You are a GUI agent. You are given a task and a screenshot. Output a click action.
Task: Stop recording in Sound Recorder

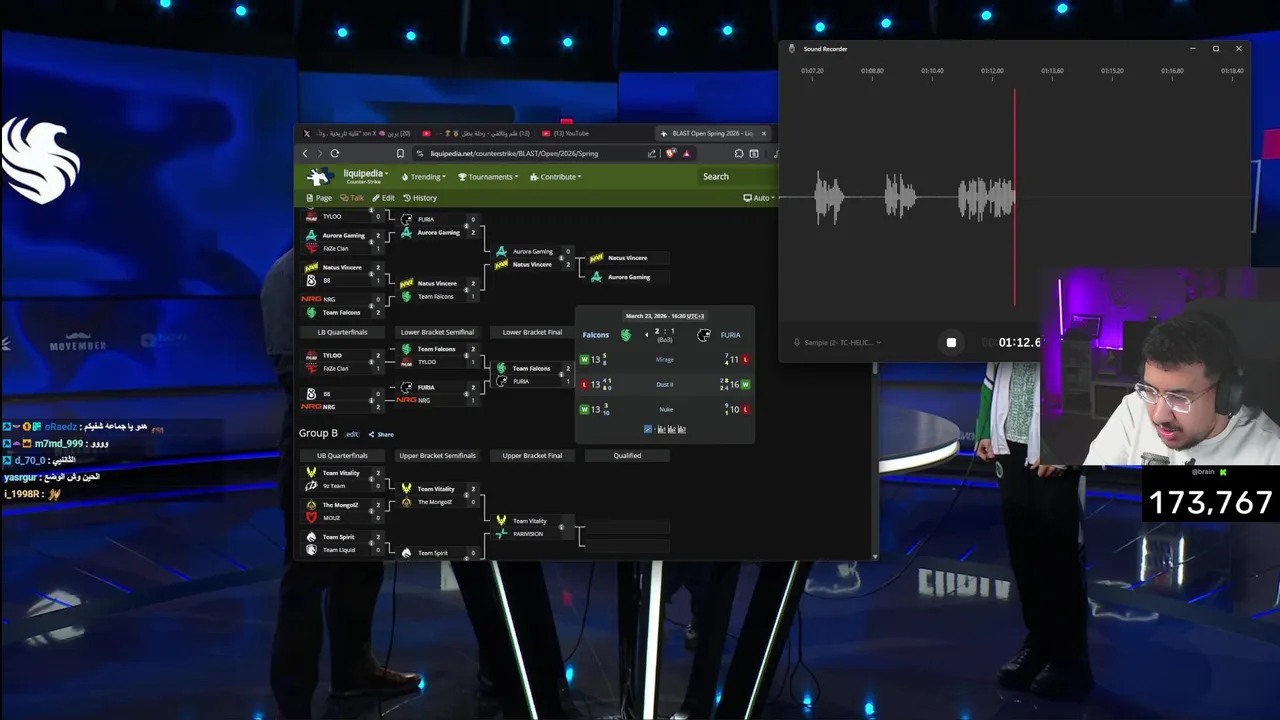951,342
